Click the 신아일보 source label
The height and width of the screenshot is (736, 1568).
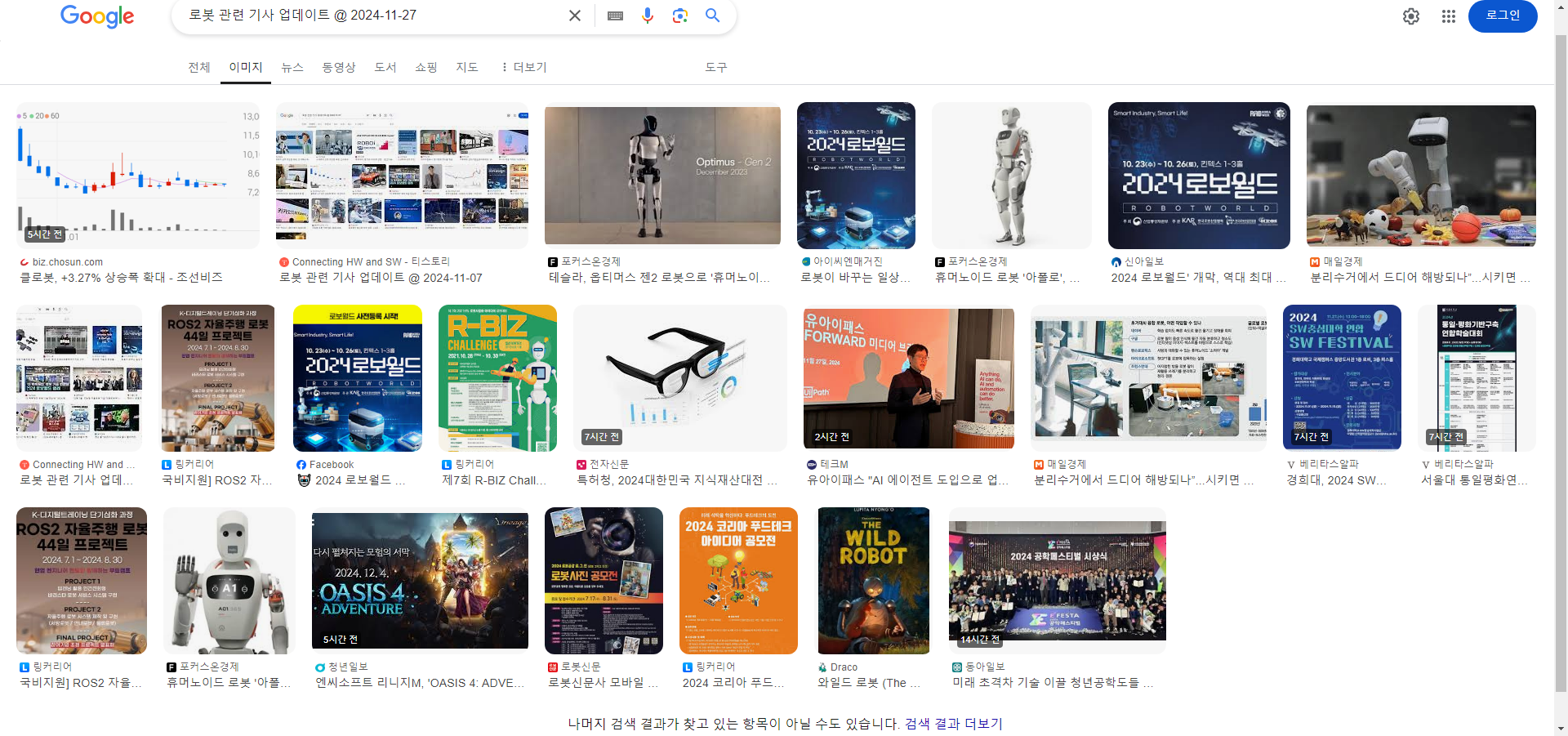pyautogui.click(x=1144, y=262)
